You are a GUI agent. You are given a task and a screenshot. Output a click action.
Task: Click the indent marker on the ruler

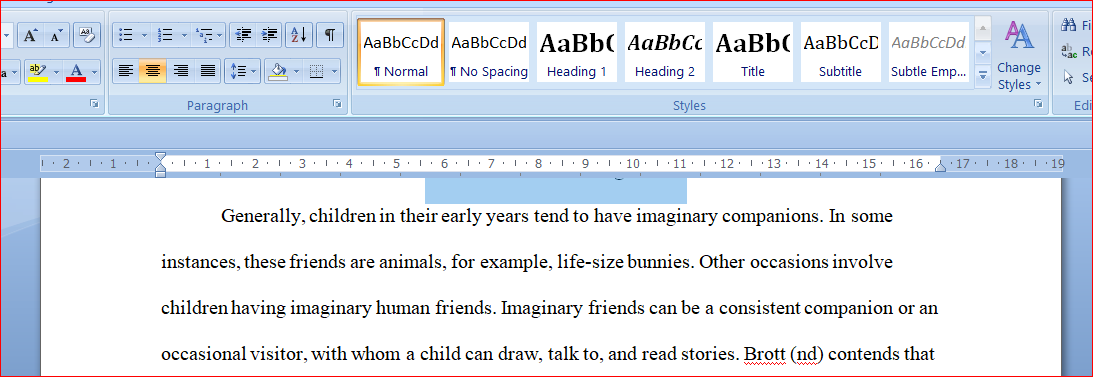tap(160, 164)
